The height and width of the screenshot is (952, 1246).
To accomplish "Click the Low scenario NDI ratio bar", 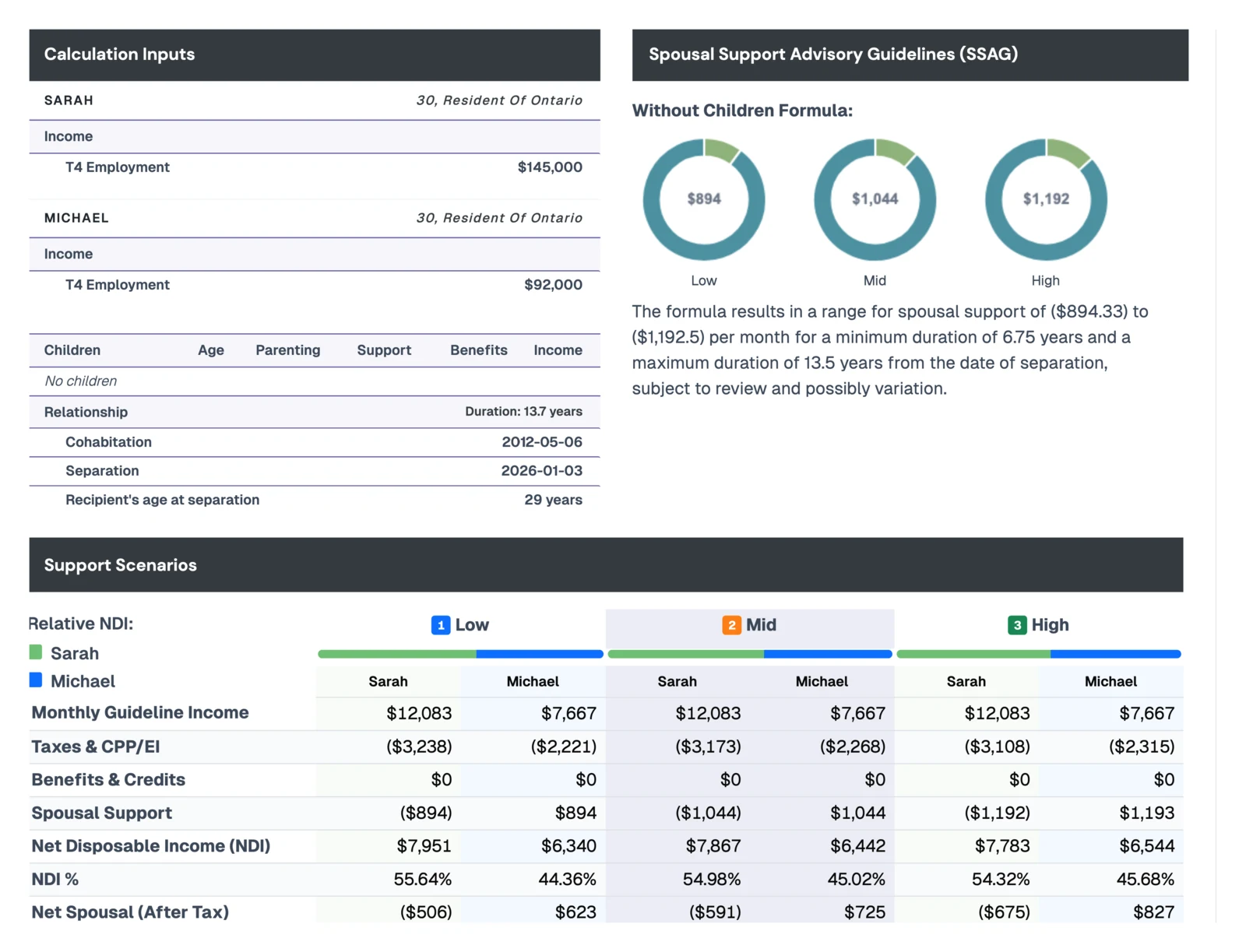I will 460,654.
